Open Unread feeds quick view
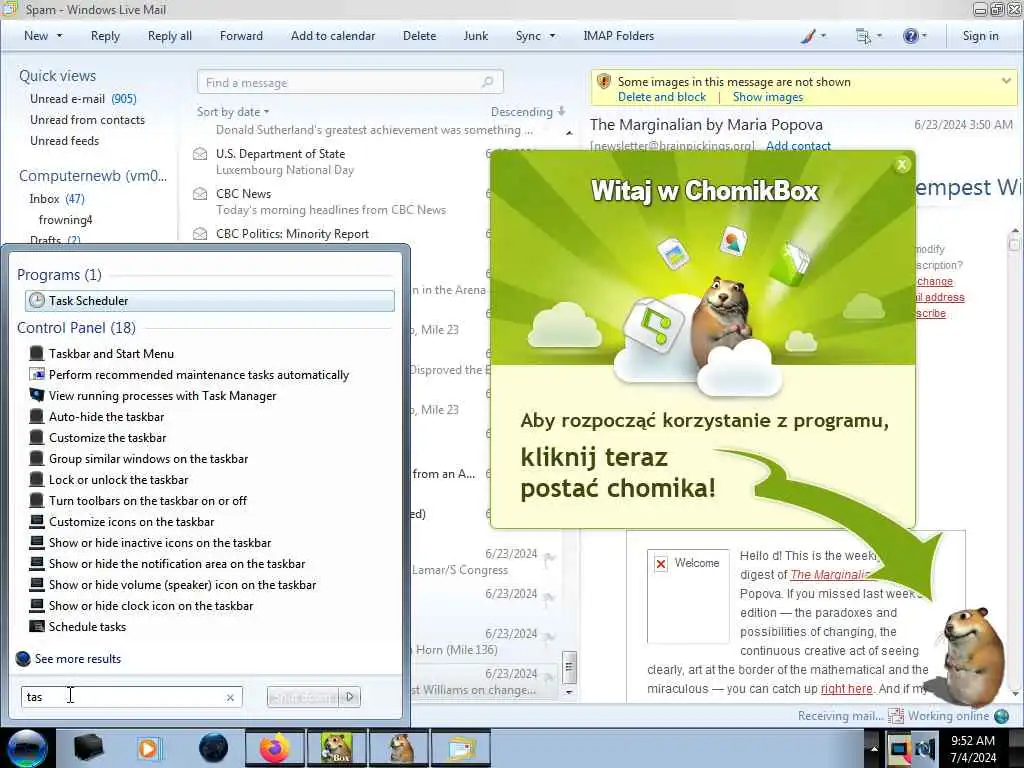Image resolution: width=1024 pixels, height=768 pixels. click(x=65, y=140)
